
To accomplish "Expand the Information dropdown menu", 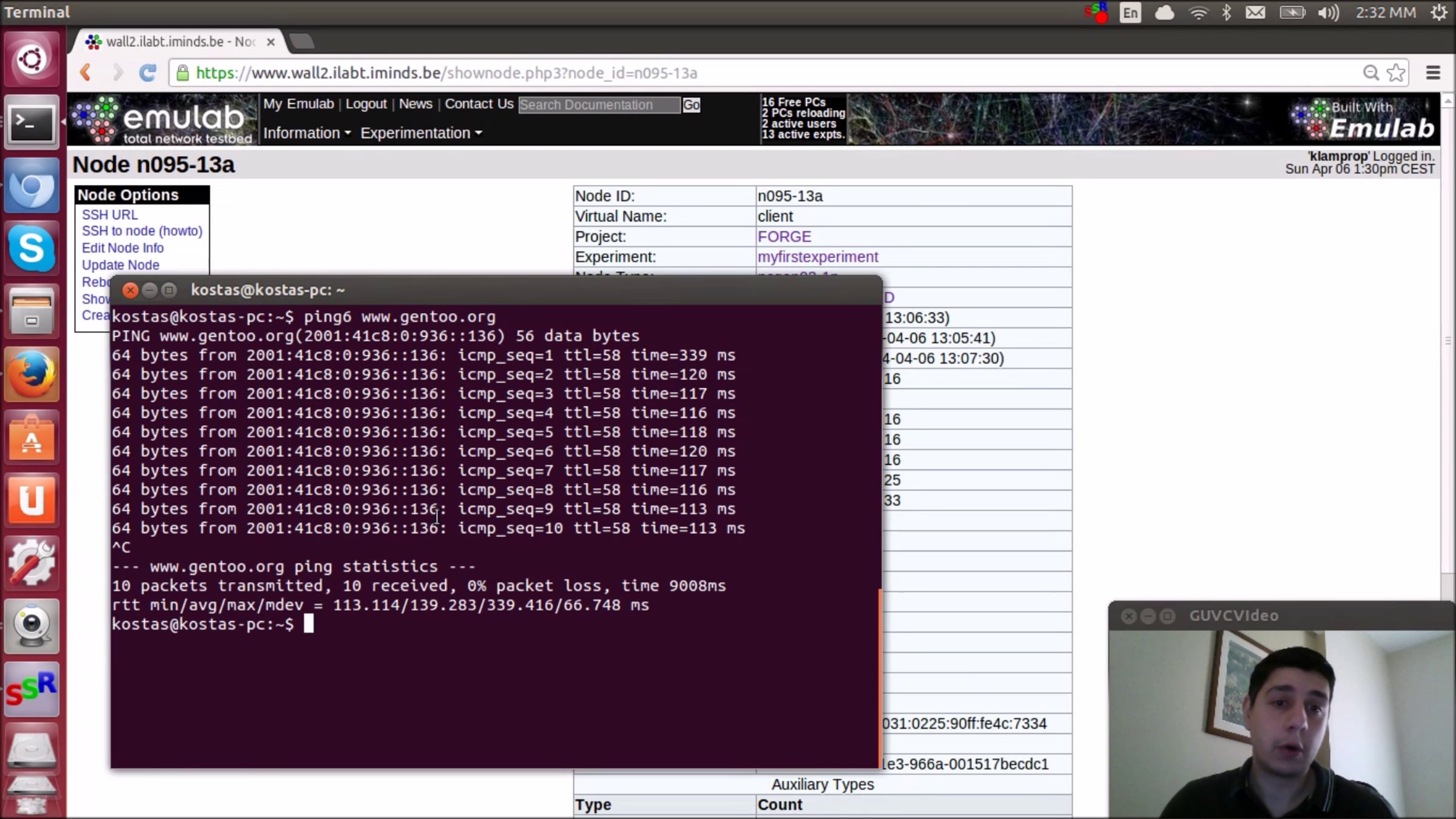I will pos(306,133).
